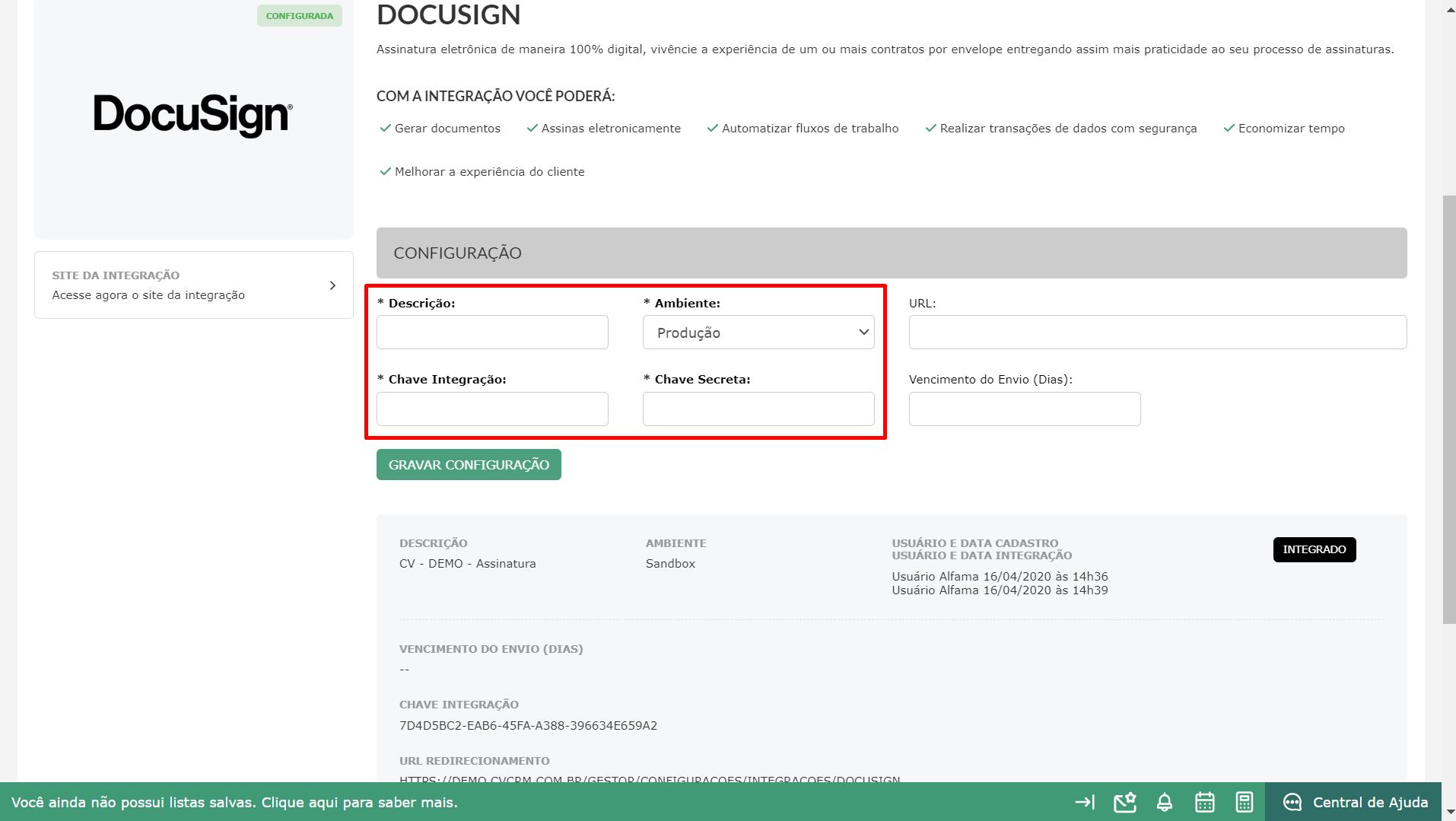Image resolution: width=1456 pixels, height=821 pixels.
Task: Click the Gravar Configuração button
Action: click(469, 465)
